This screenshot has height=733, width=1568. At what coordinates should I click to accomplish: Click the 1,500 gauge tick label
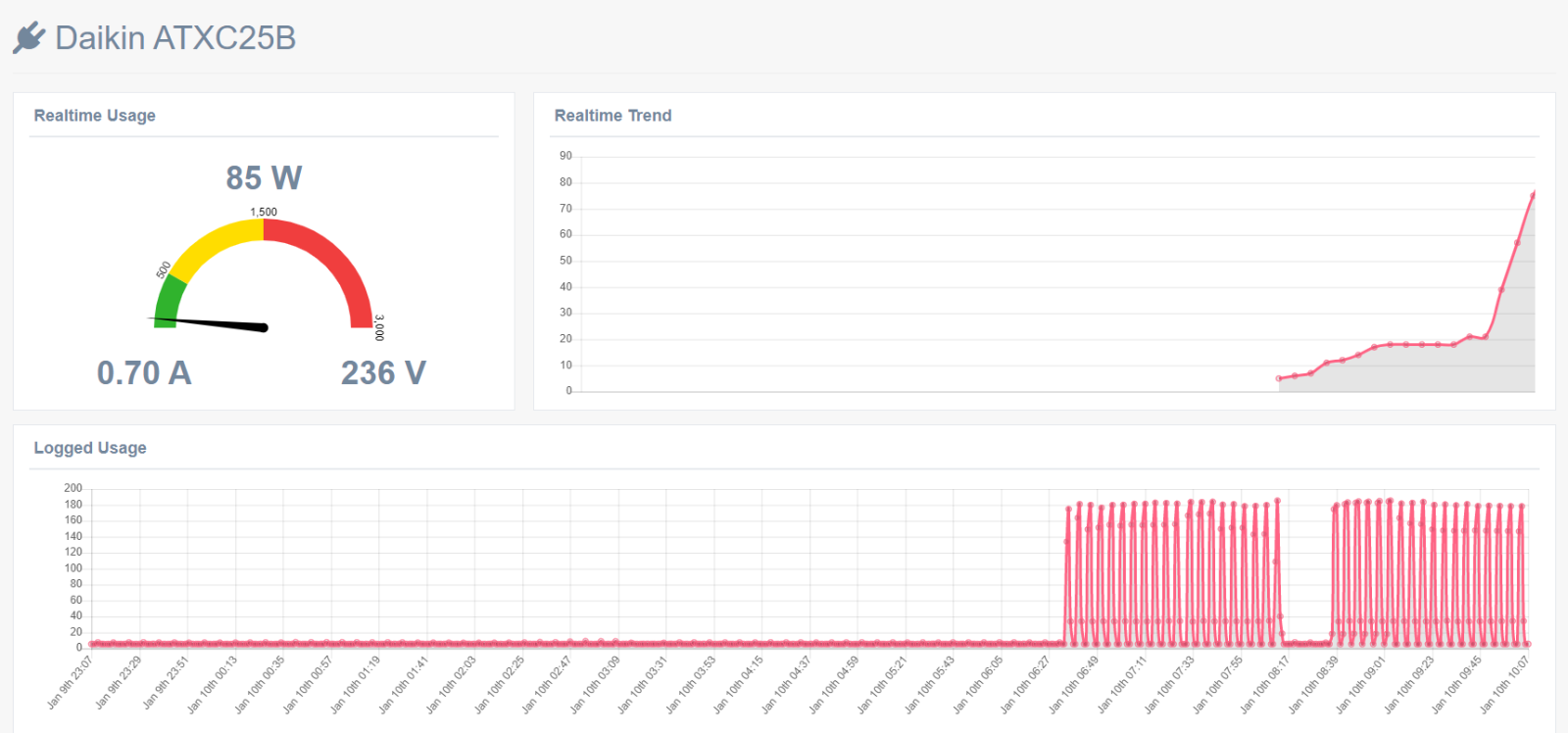point(264,212)
